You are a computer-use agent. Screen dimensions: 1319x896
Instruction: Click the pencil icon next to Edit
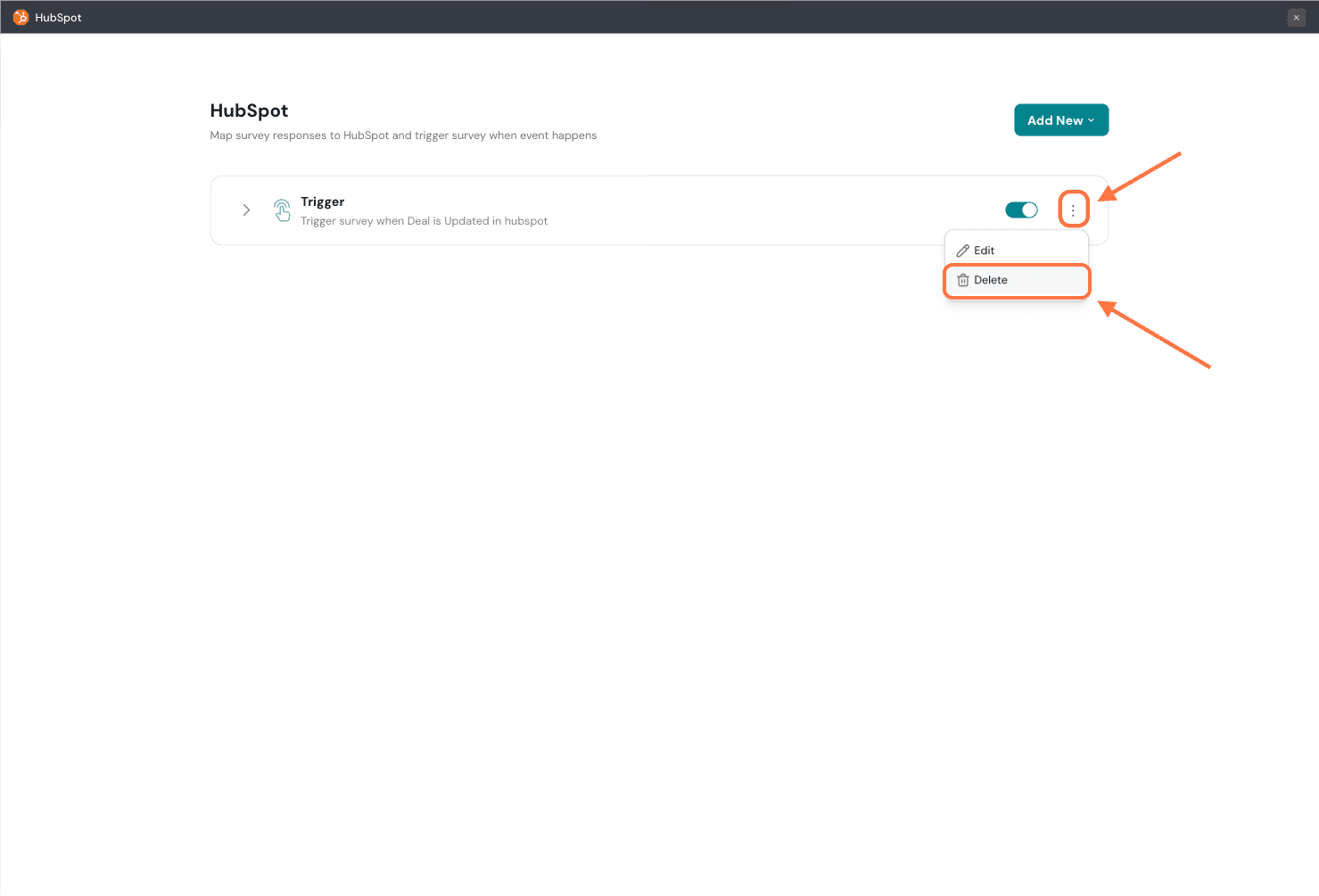[x=962, y=251]
